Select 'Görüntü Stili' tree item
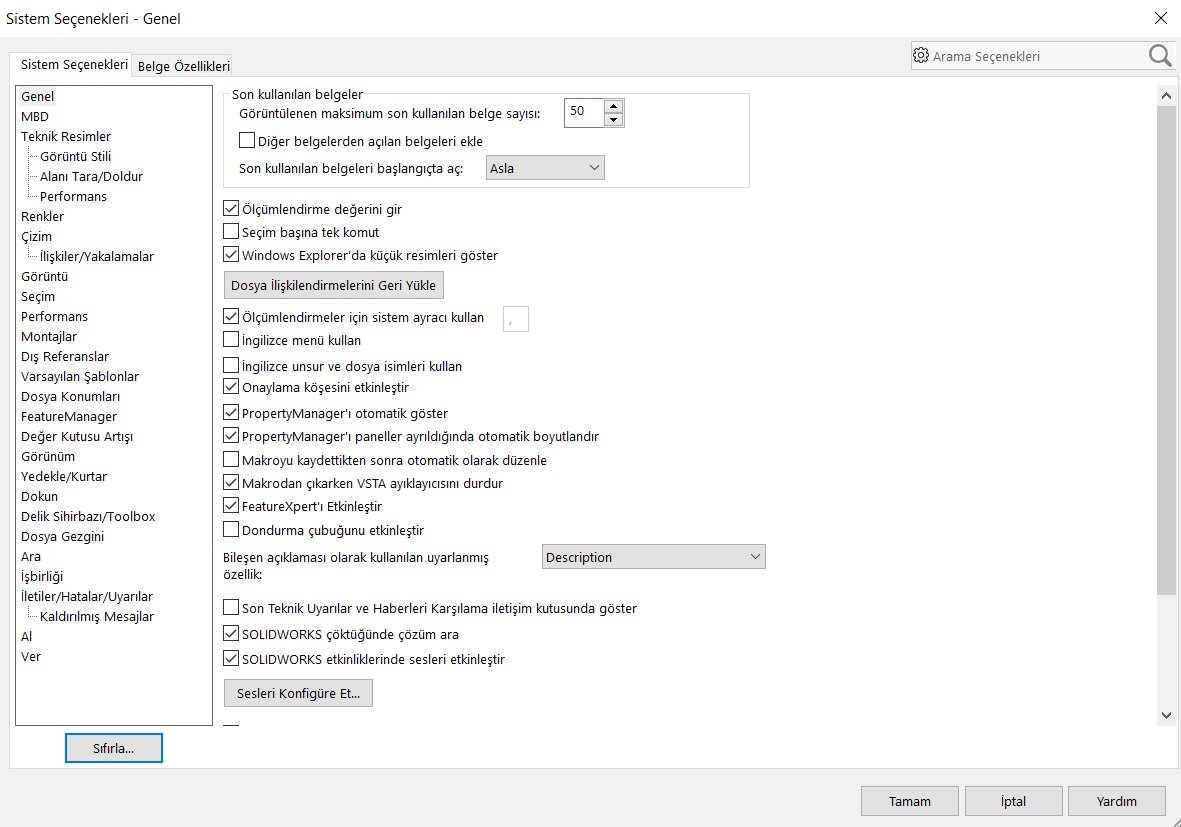 point(75,156)
